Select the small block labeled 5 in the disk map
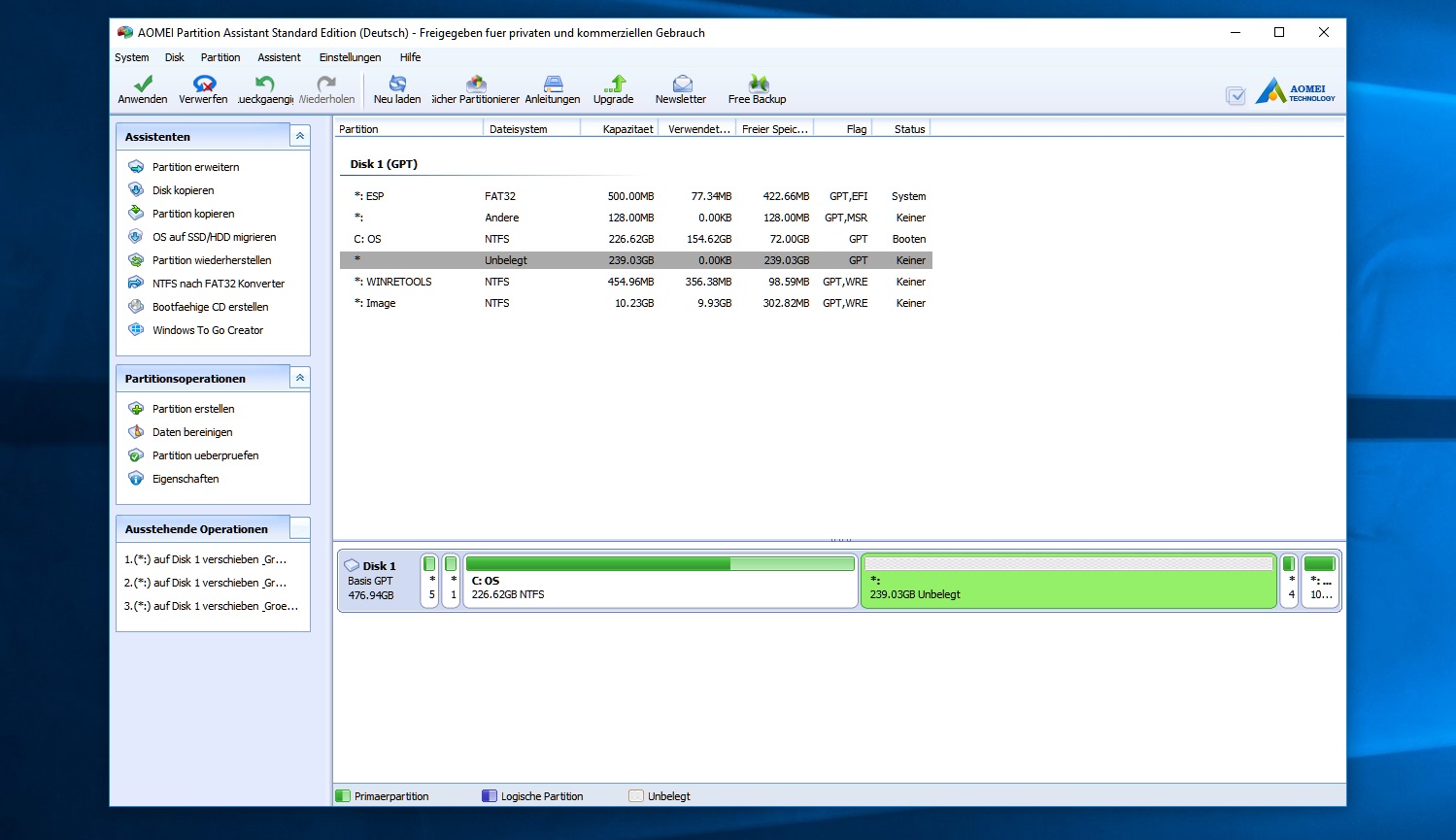 click(x=429, y=581)
